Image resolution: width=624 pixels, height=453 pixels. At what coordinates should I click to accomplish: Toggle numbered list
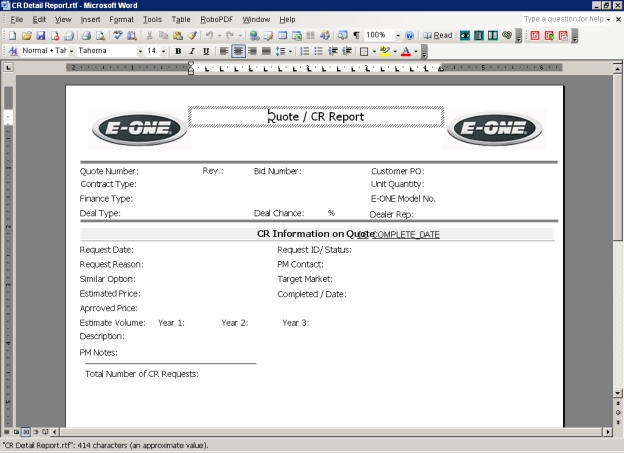304,51
